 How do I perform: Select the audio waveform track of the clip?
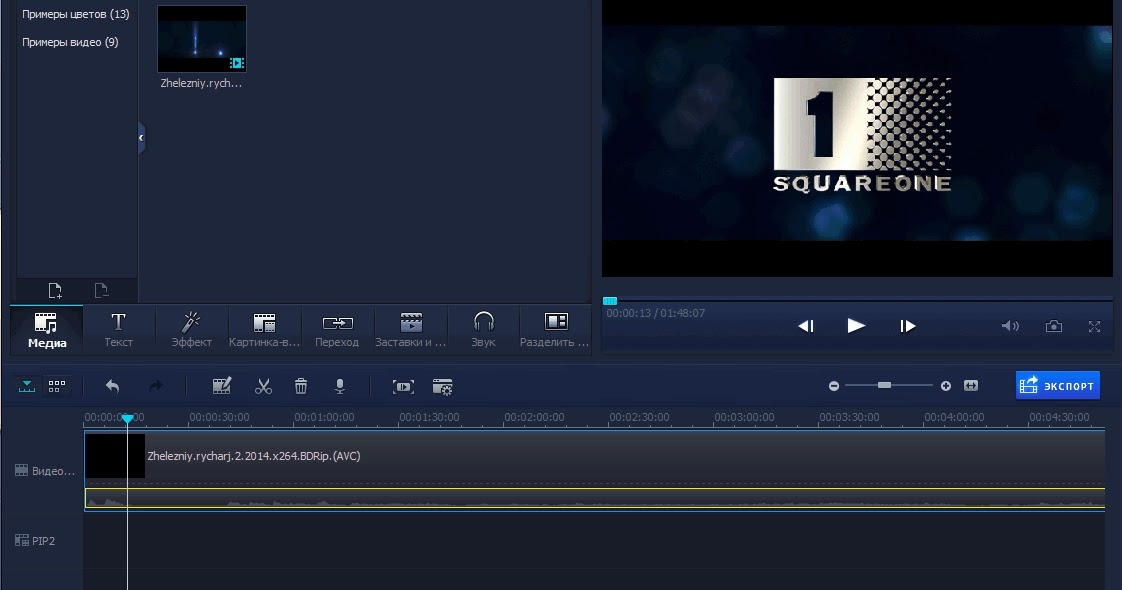[595, 498]
